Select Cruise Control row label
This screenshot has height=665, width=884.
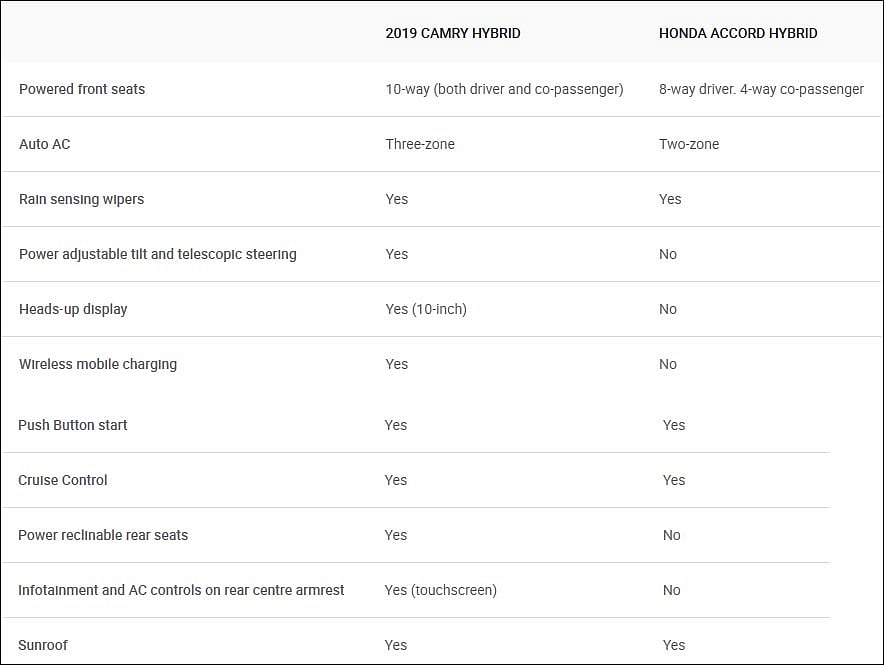coord(62,480)
